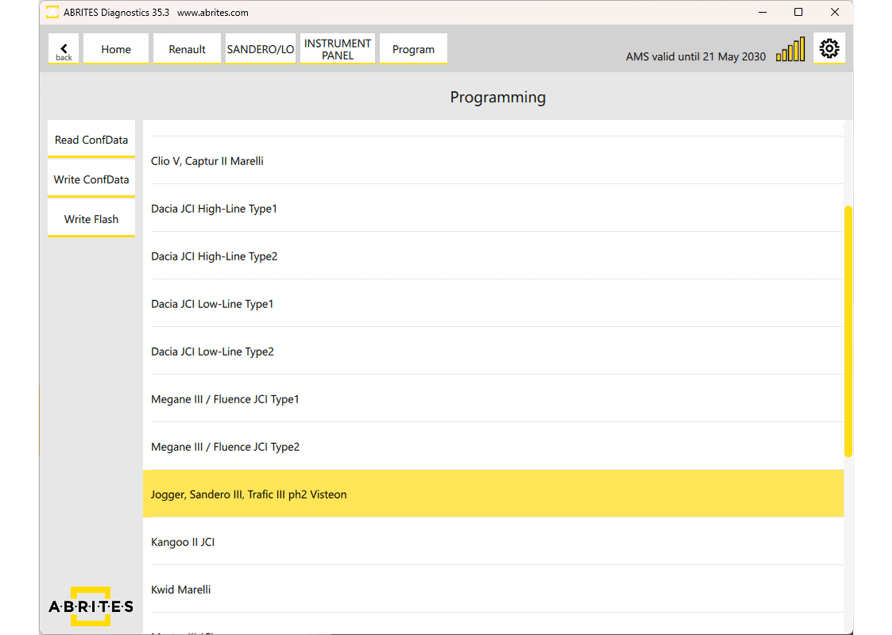892x635 pixels.
Task: Go to Home breadcrumb
Action: [116, 49]
